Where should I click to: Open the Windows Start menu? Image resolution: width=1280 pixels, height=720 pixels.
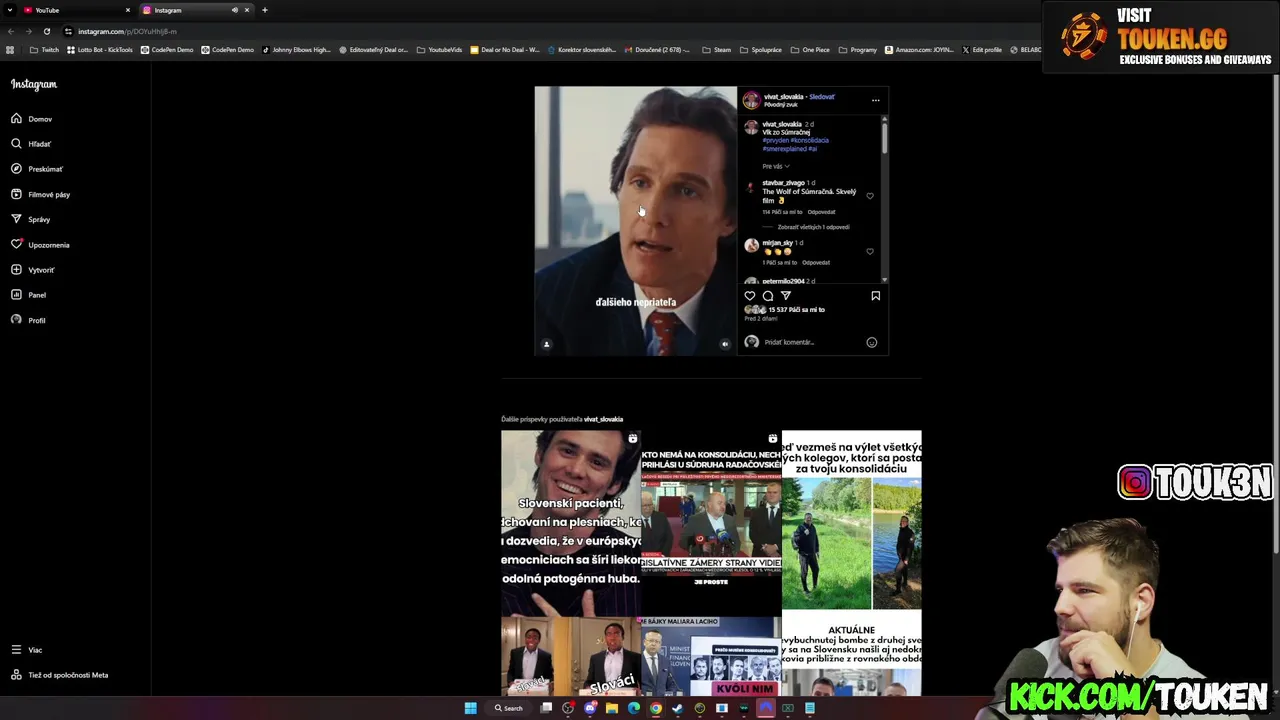(470, 708)
